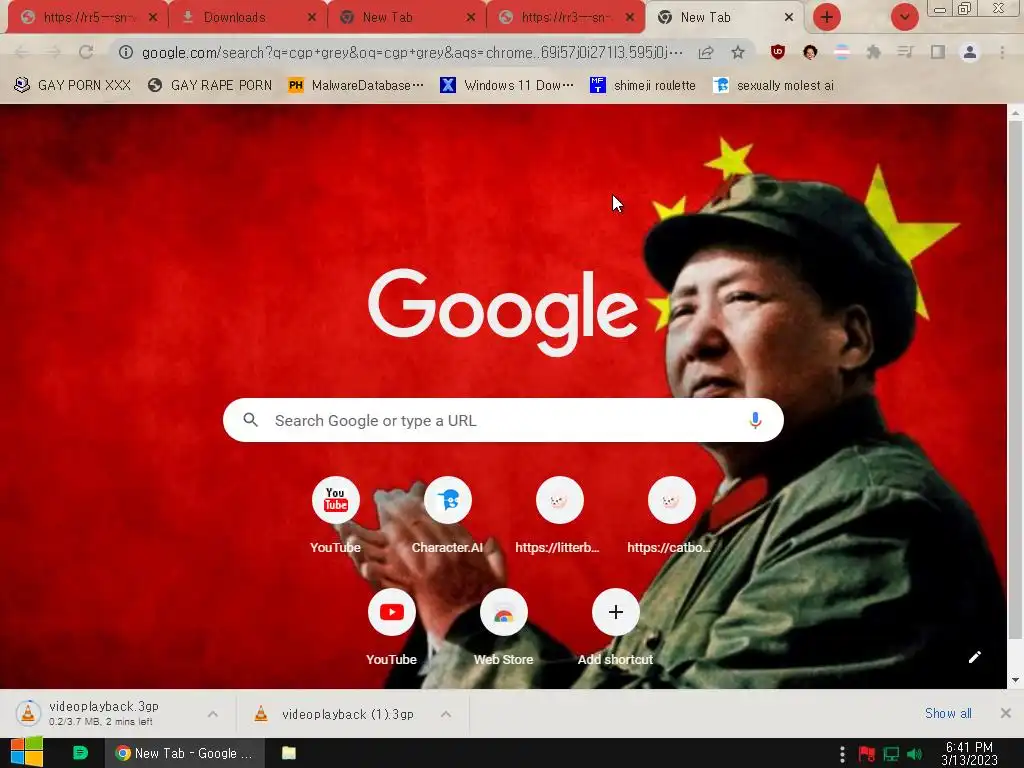Click the network icon in system tray
The image size is (1024, 768).
891,754
